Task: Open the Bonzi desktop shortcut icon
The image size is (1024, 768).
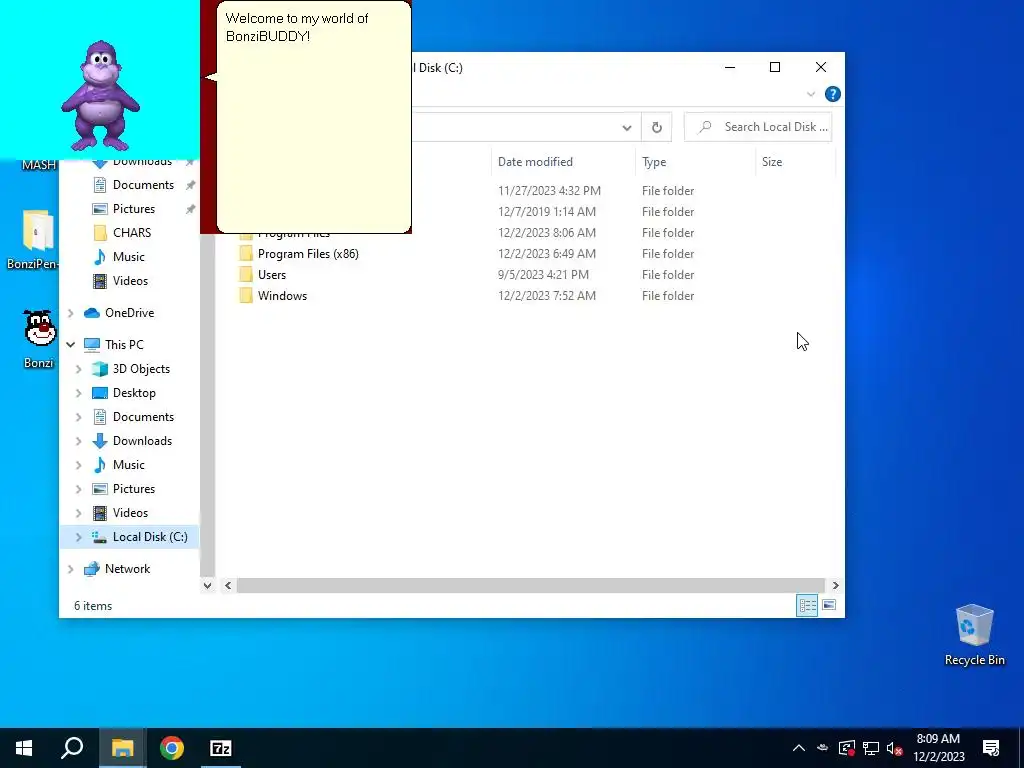Action: (39, 339)
